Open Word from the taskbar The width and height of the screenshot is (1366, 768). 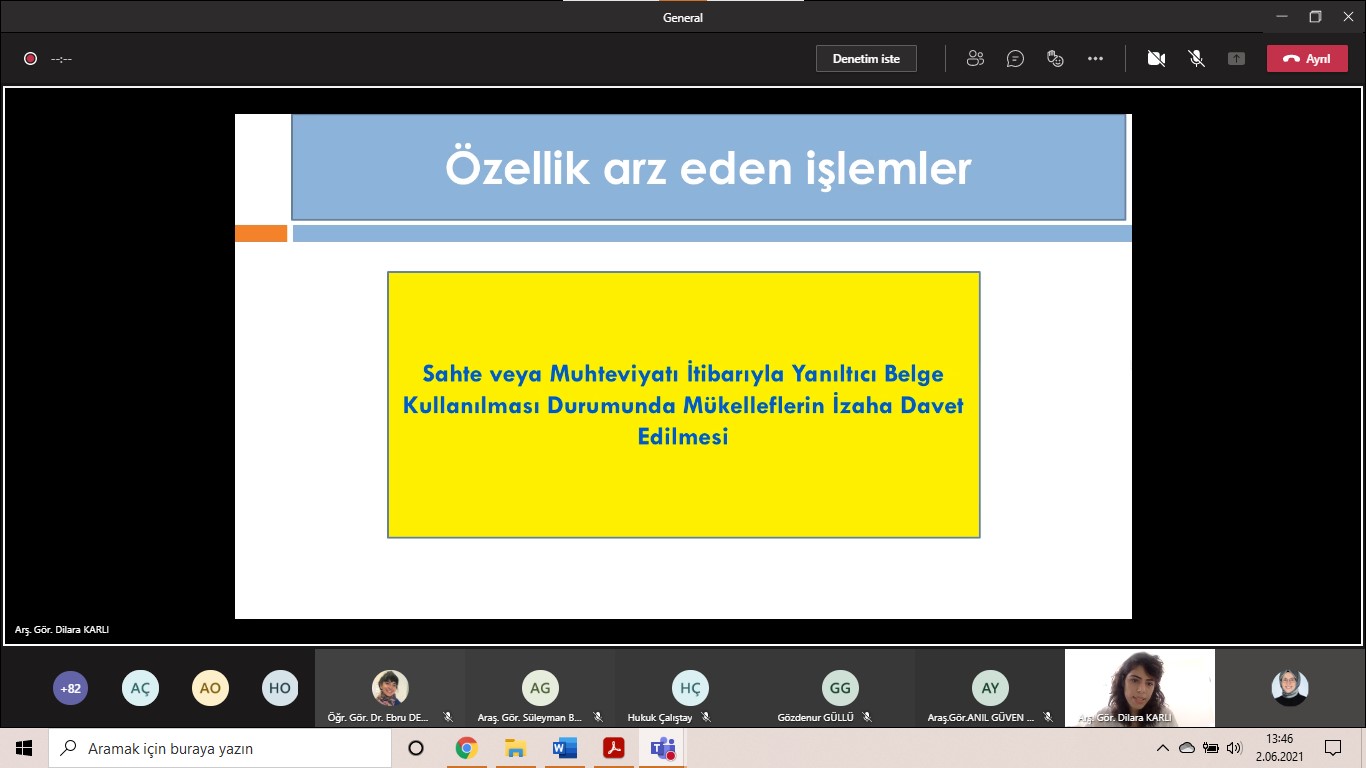(x=564, y=748)
